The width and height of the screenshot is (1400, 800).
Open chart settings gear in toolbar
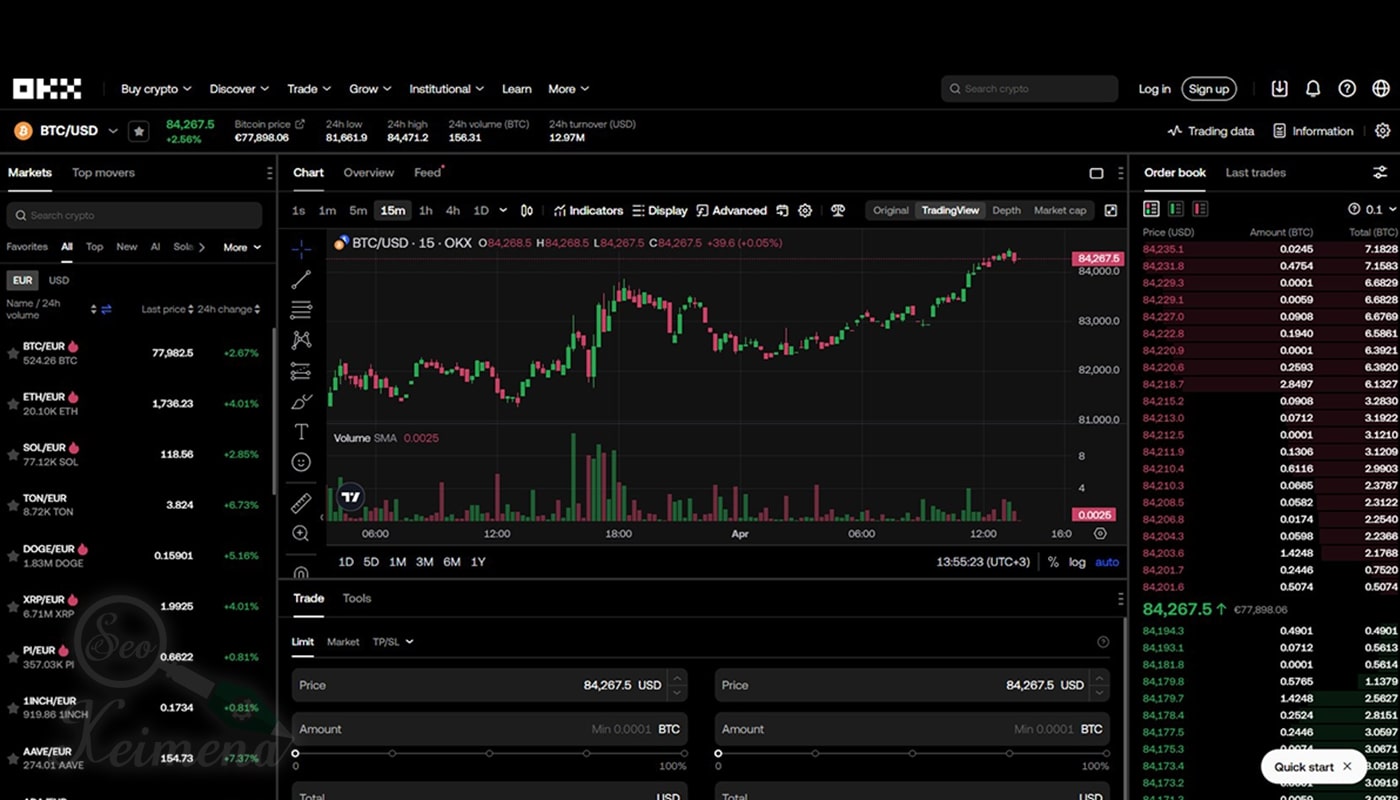click(x=805, y=211)
